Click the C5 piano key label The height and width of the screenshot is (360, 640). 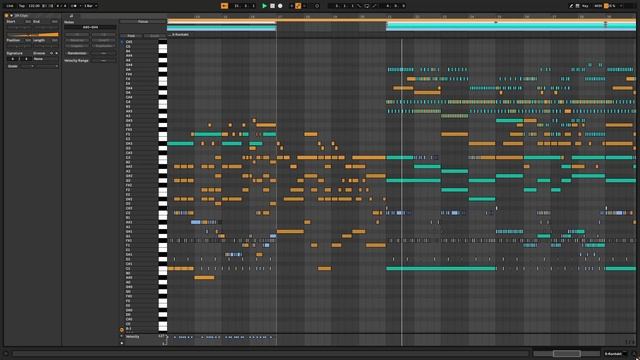[129, 47]
